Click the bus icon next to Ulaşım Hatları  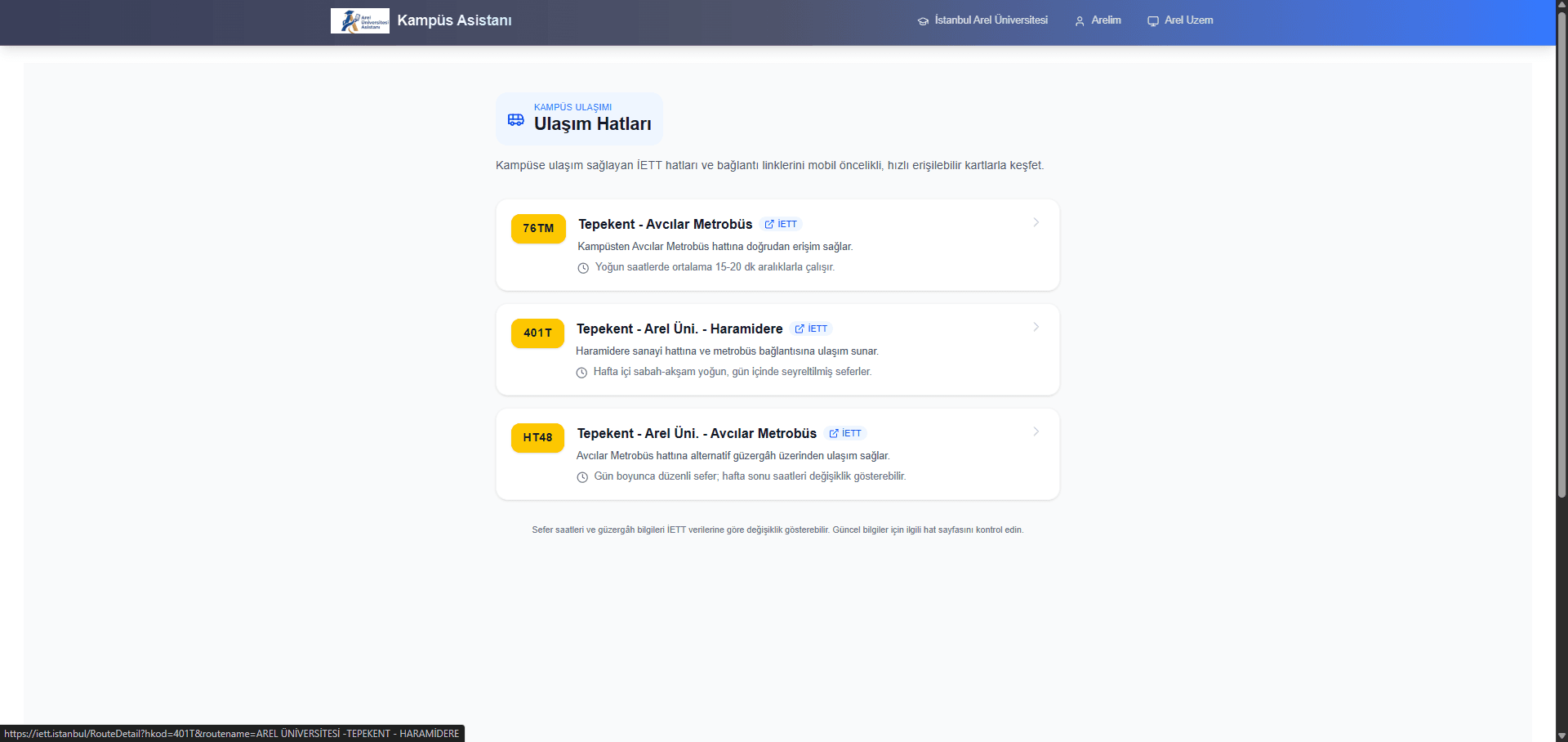pos(516,120)
